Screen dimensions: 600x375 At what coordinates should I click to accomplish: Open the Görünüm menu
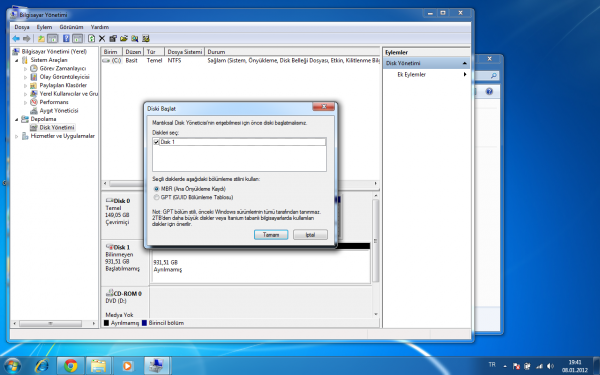coord(71,27)
